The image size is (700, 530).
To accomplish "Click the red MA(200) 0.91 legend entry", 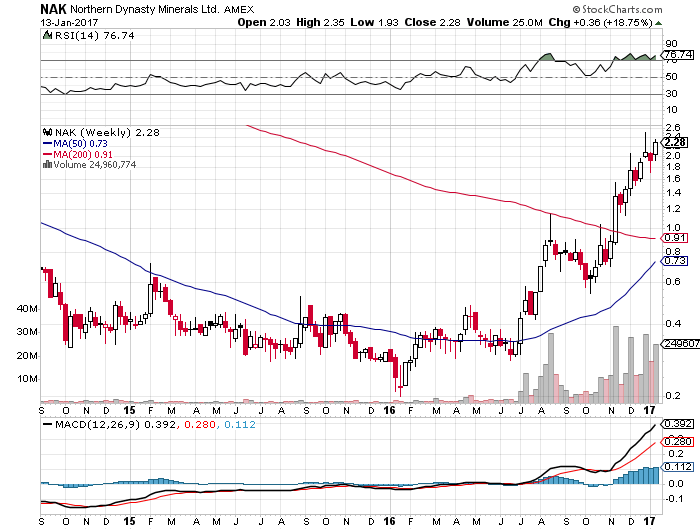I will pos(77,154).
